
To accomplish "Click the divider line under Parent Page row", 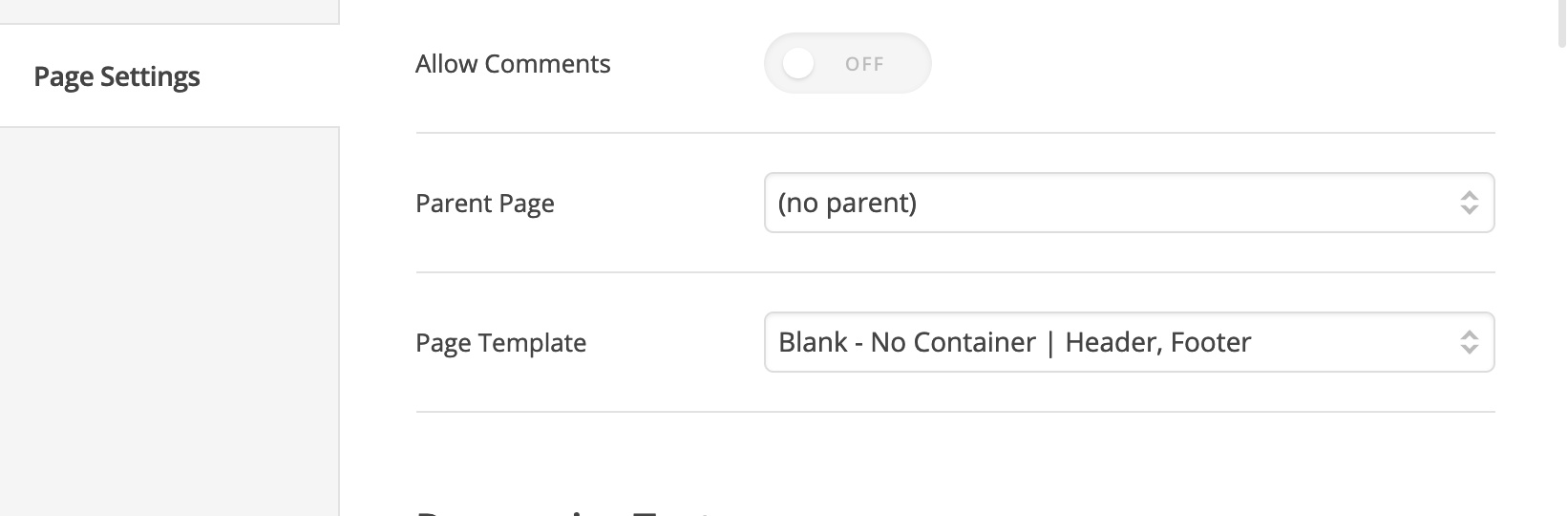I will 955,272.
